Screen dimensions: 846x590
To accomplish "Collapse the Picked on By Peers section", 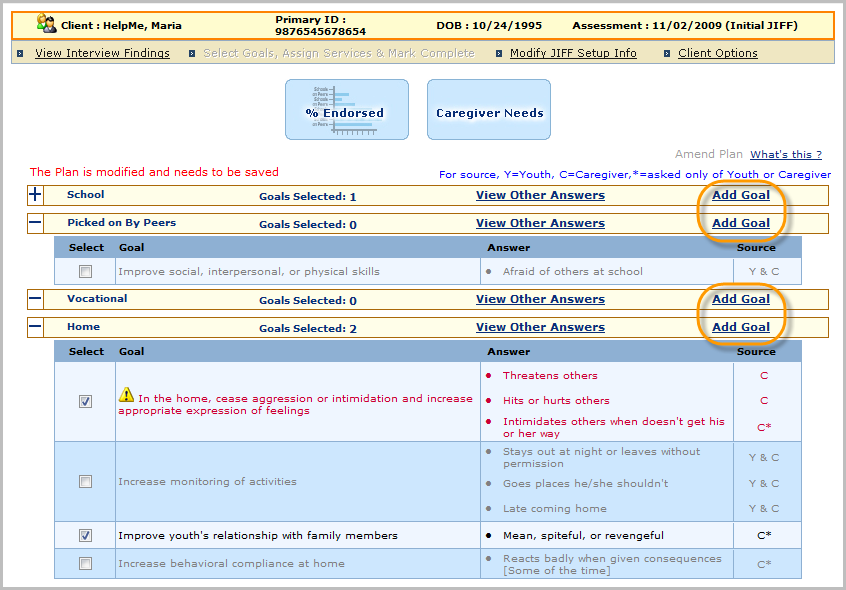I will coord(35,223).
